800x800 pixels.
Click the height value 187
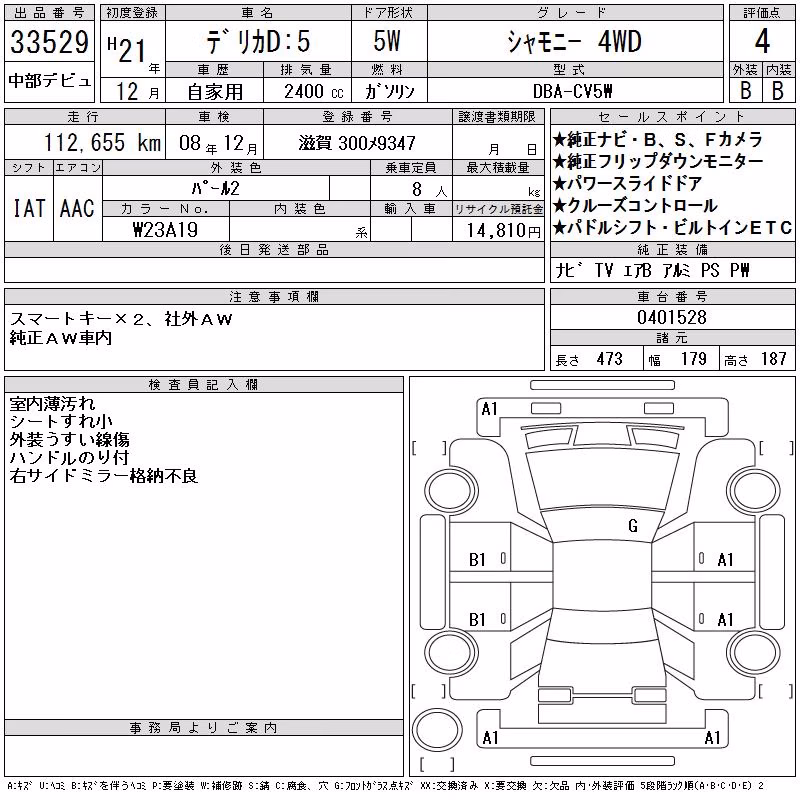773,359
